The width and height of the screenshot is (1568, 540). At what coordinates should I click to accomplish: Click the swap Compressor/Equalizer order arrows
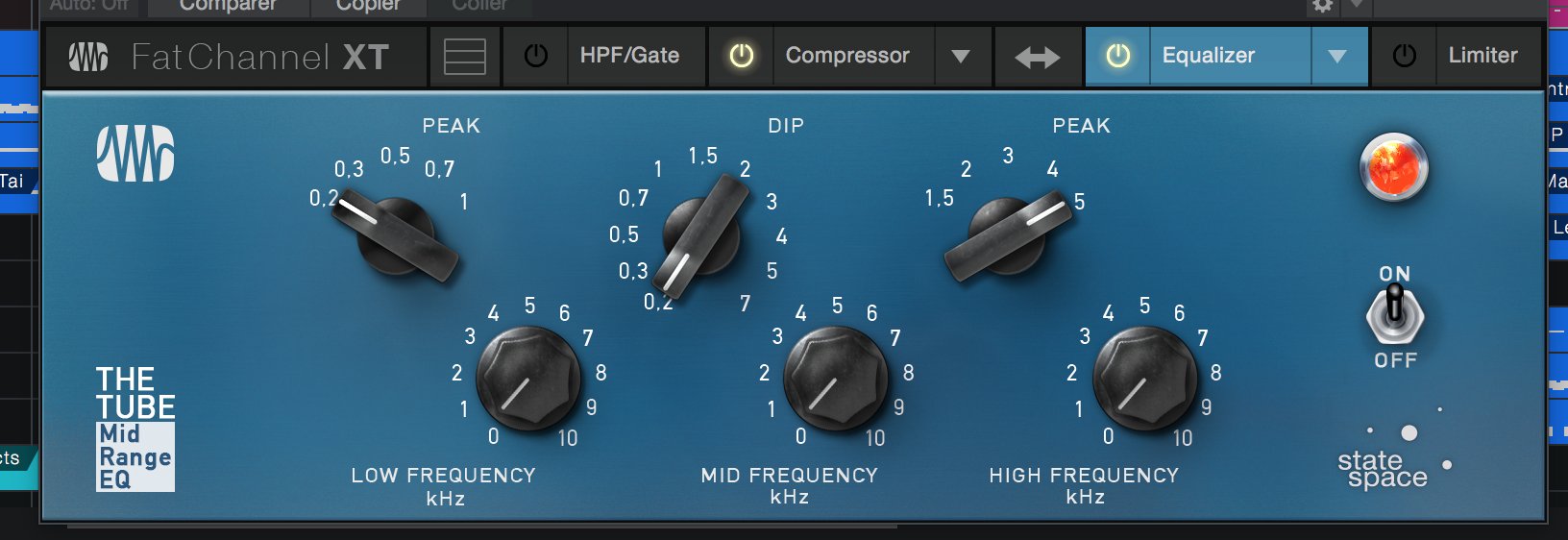tap(1038, 58)
